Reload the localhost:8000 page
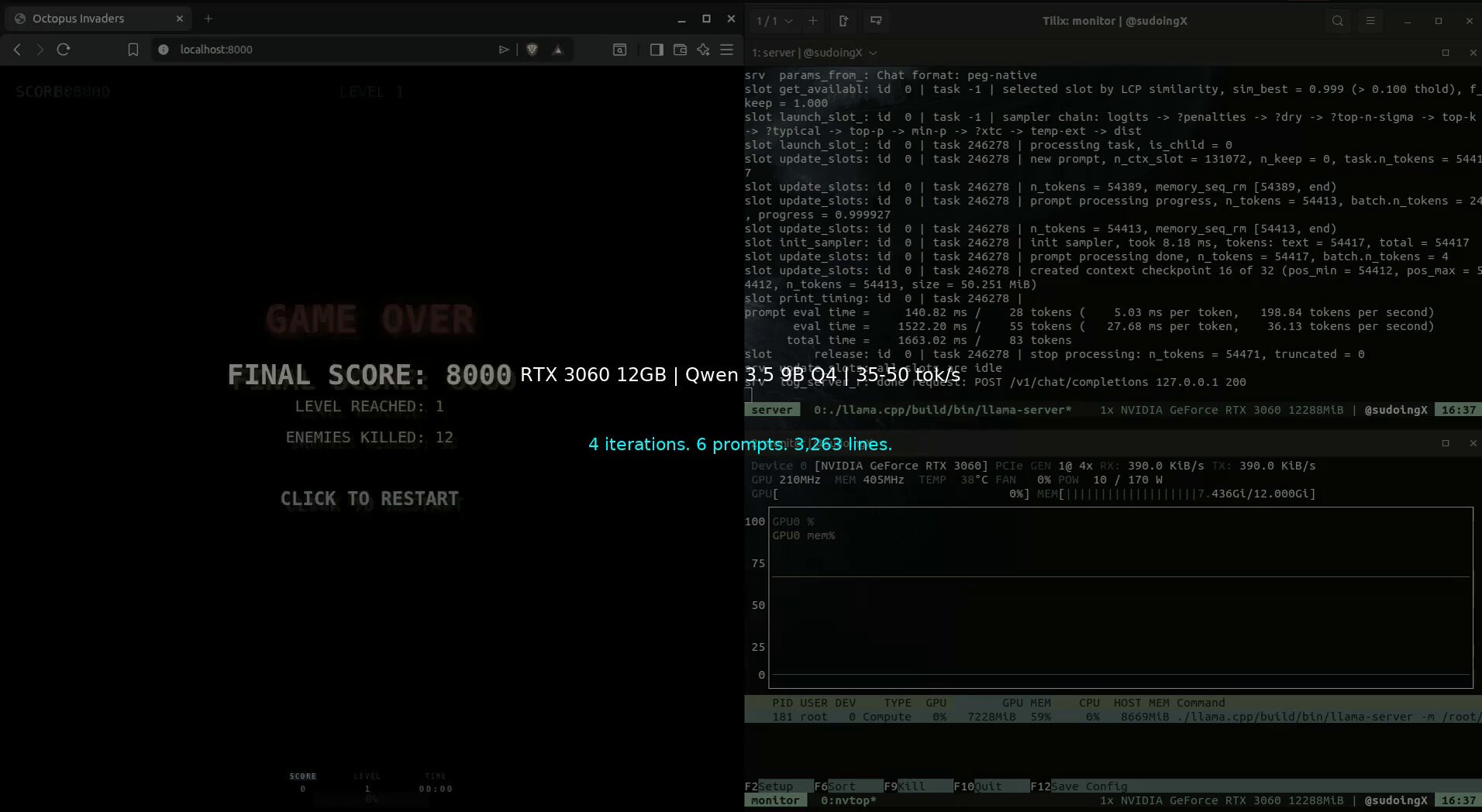This screenshot has height=812, width=1482. tap(64, 50)
